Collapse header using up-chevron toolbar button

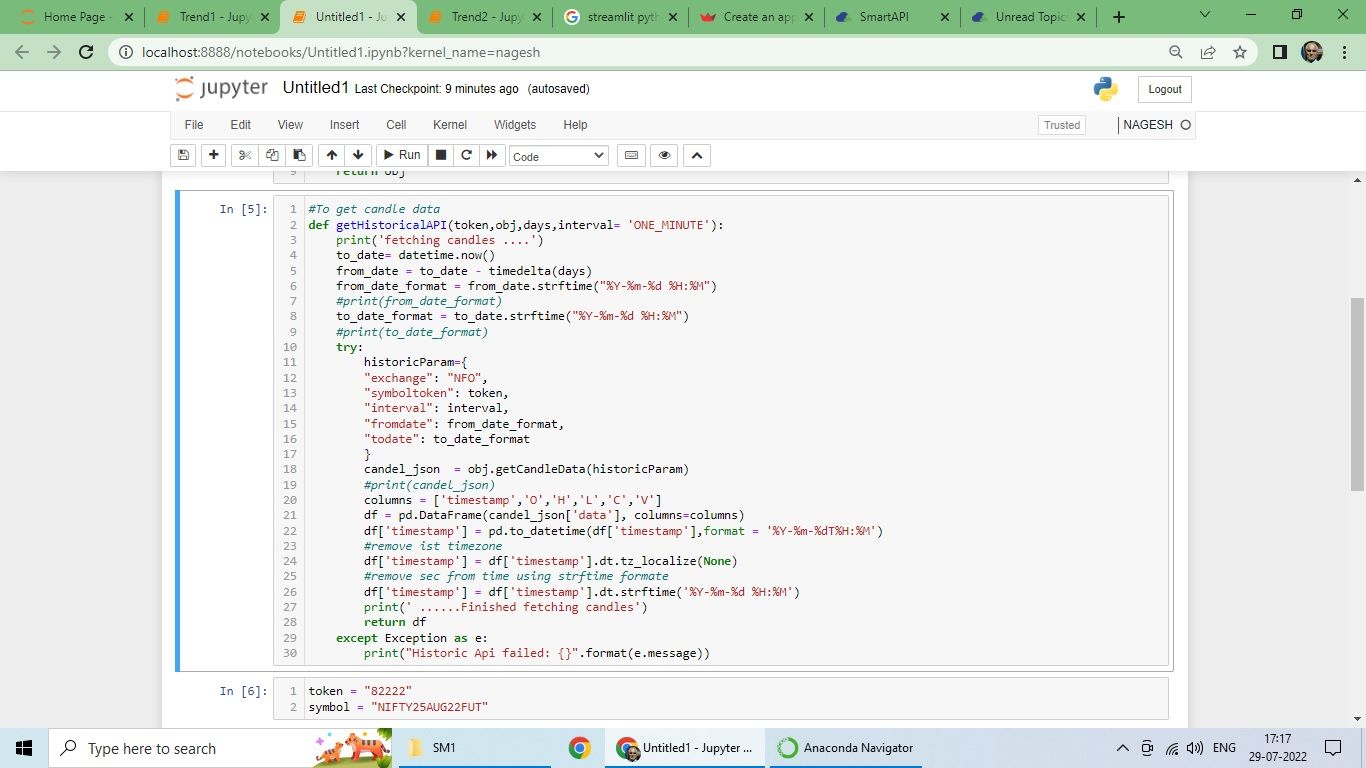[x=697, y=155]
